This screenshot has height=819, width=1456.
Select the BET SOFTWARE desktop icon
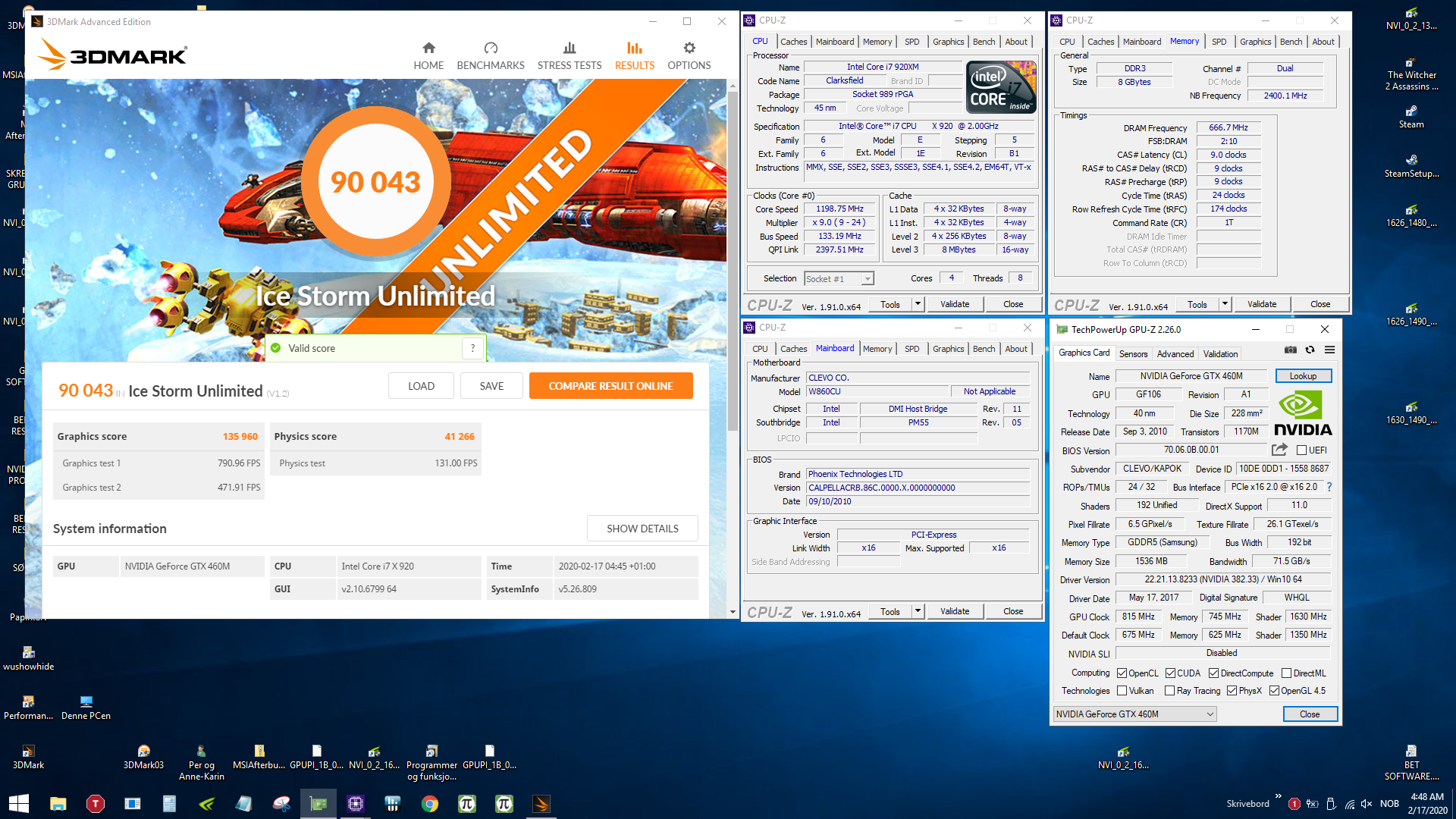click(x=1411, y=762)
